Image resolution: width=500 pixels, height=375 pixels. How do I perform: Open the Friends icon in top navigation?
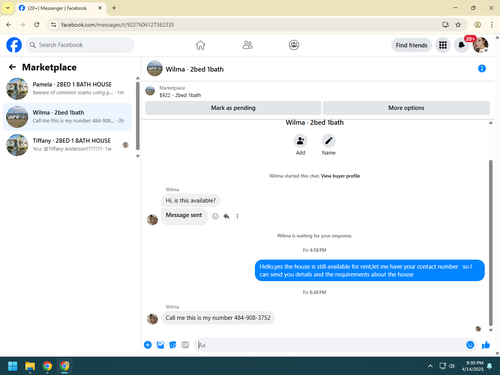[x=247, y=45]
